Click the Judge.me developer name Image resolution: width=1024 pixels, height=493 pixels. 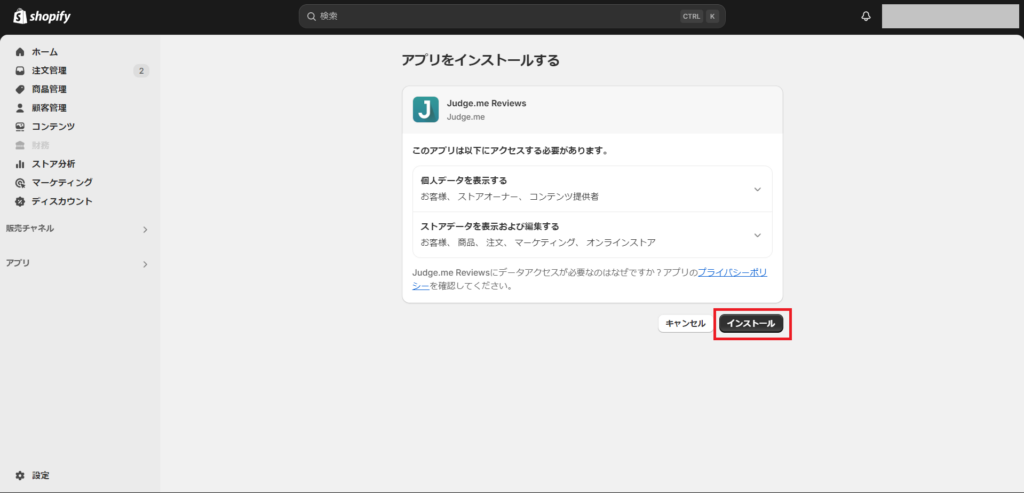tap(466, 118)
